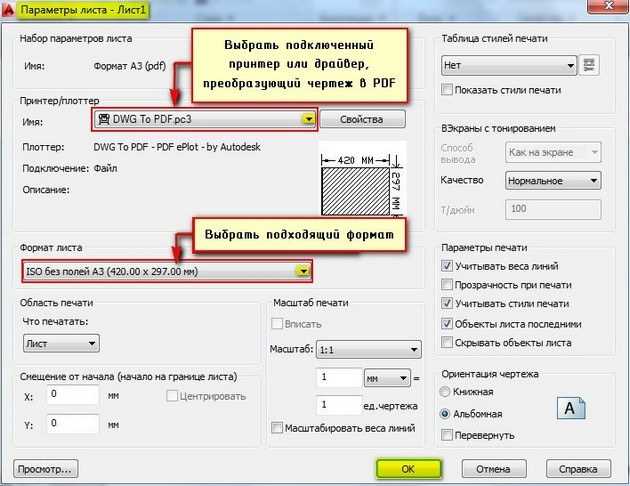
Task: Open help with Справка button
Action: (578, 469)
